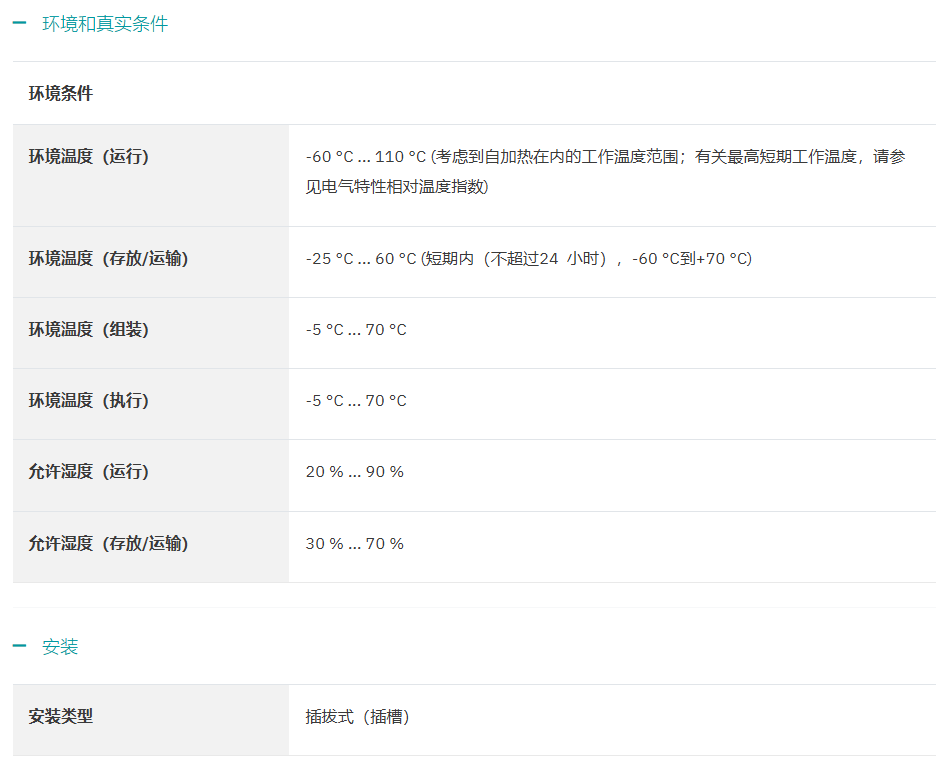The width and height of the screenshot is (947, 773).
Task: Click the 环境温度 (组装) row label
Action: coord(88,329)
